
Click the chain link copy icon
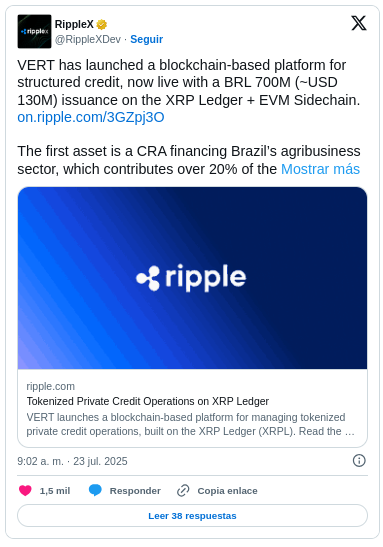click(183, 491)
